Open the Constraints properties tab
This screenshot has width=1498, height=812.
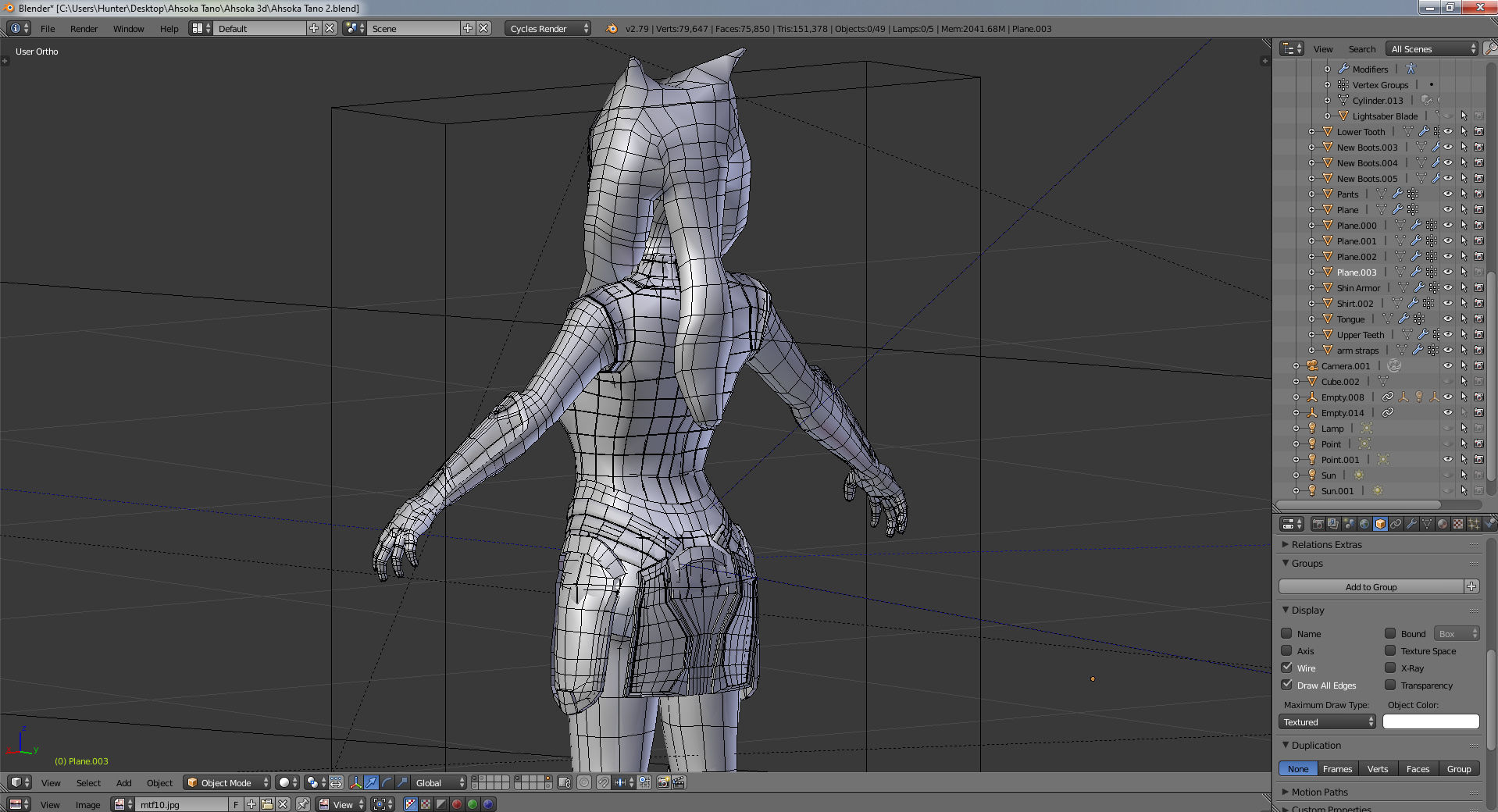(x=1396, y=524)
